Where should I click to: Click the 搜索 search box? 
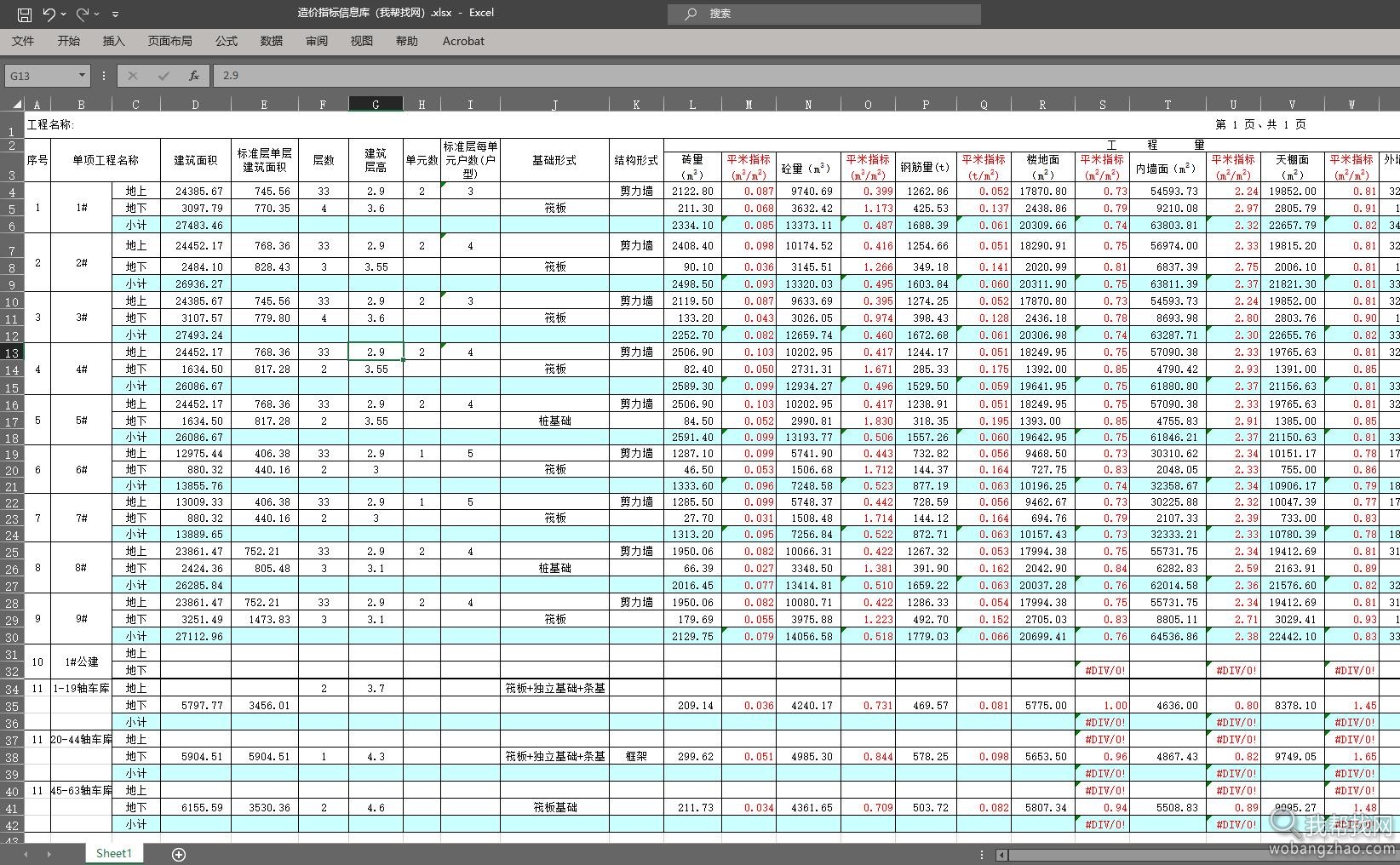coord(824,14)
